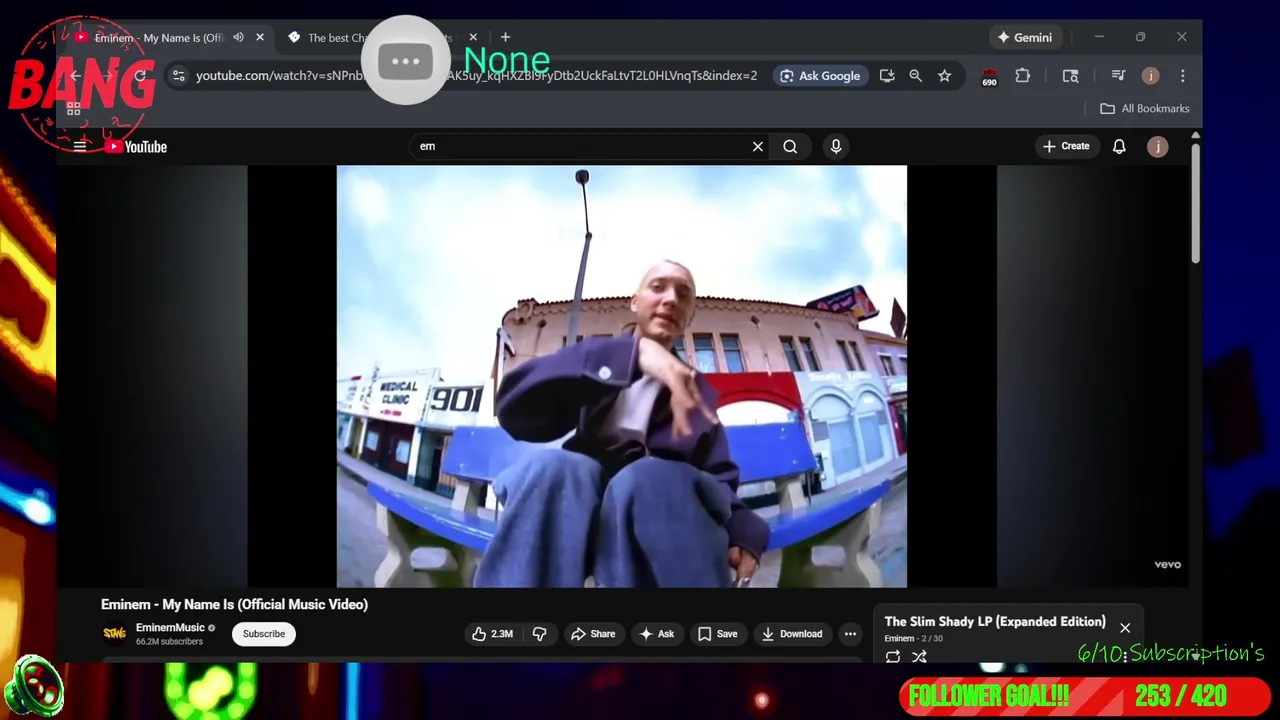Switch to the Eminem My Name Is tab
1280x720 pixels.
pos(158,38)
